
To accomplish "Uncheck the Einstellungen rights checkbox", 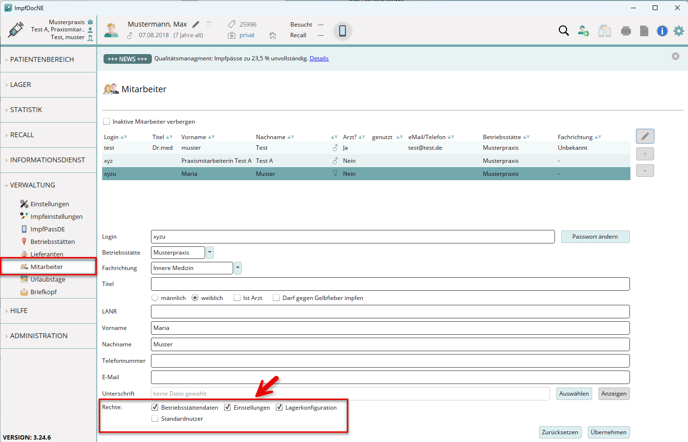I will 227,407.
